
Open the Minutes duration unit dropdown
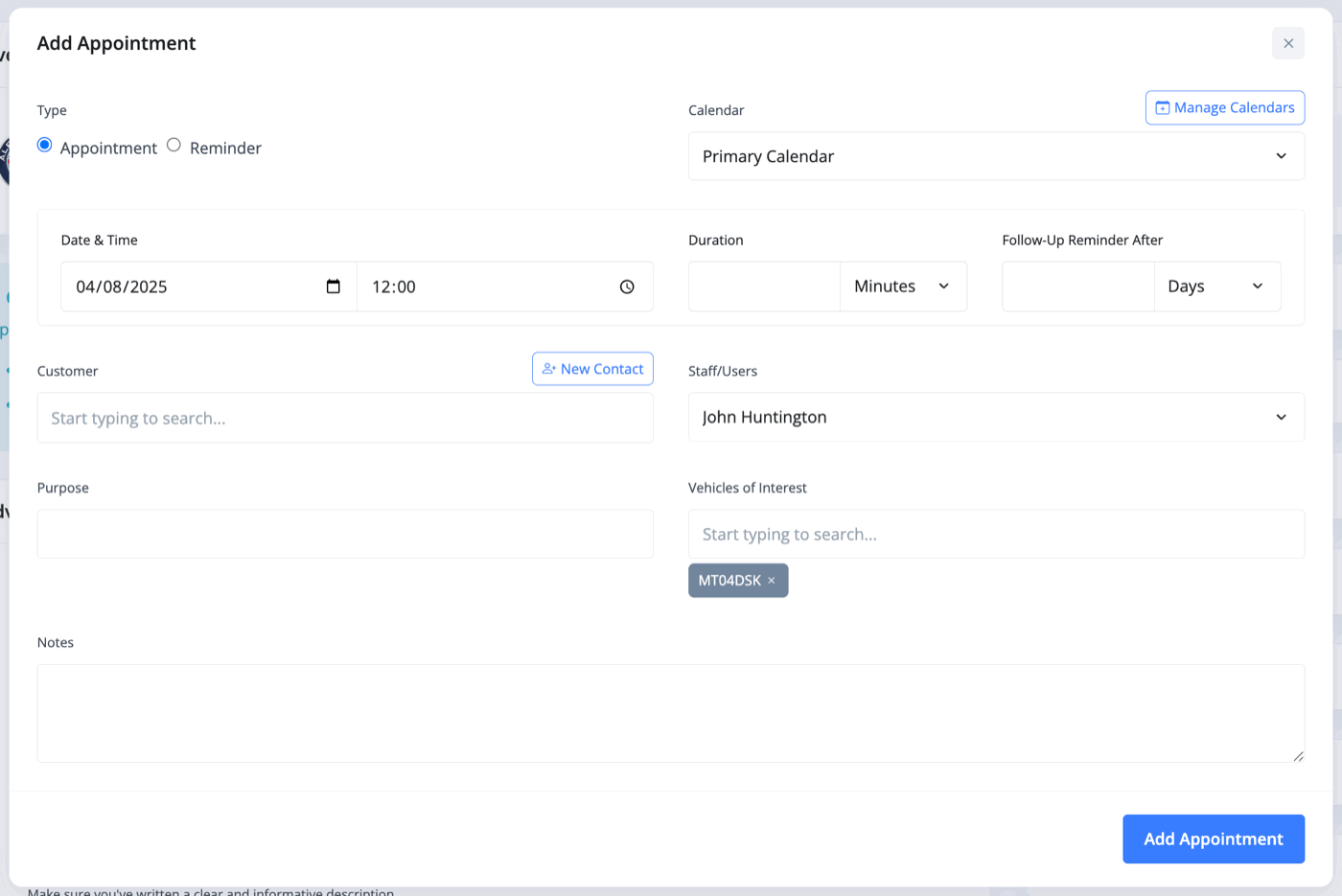(x=903, y=287)
